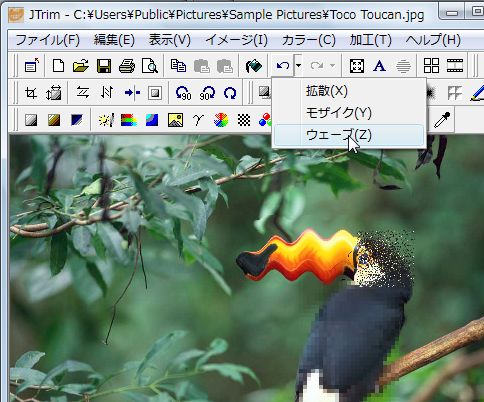Expand the redo history dropdown arrow

coord(332,66)
